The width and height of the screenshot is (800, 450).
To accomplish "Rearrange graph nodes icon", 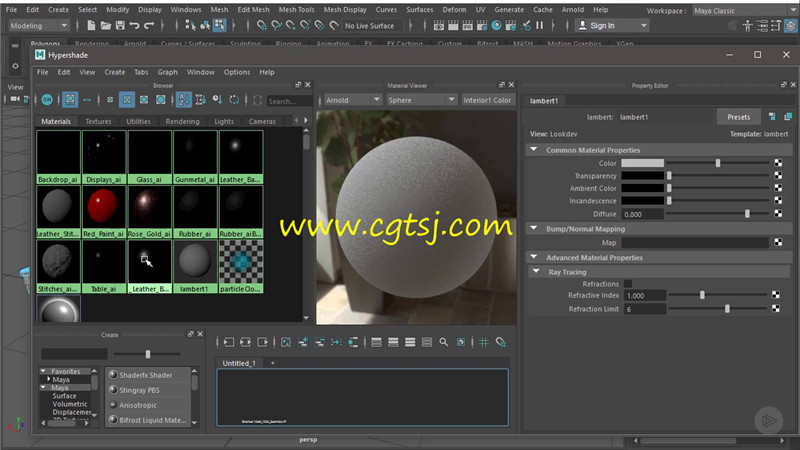I will (336, 342).
